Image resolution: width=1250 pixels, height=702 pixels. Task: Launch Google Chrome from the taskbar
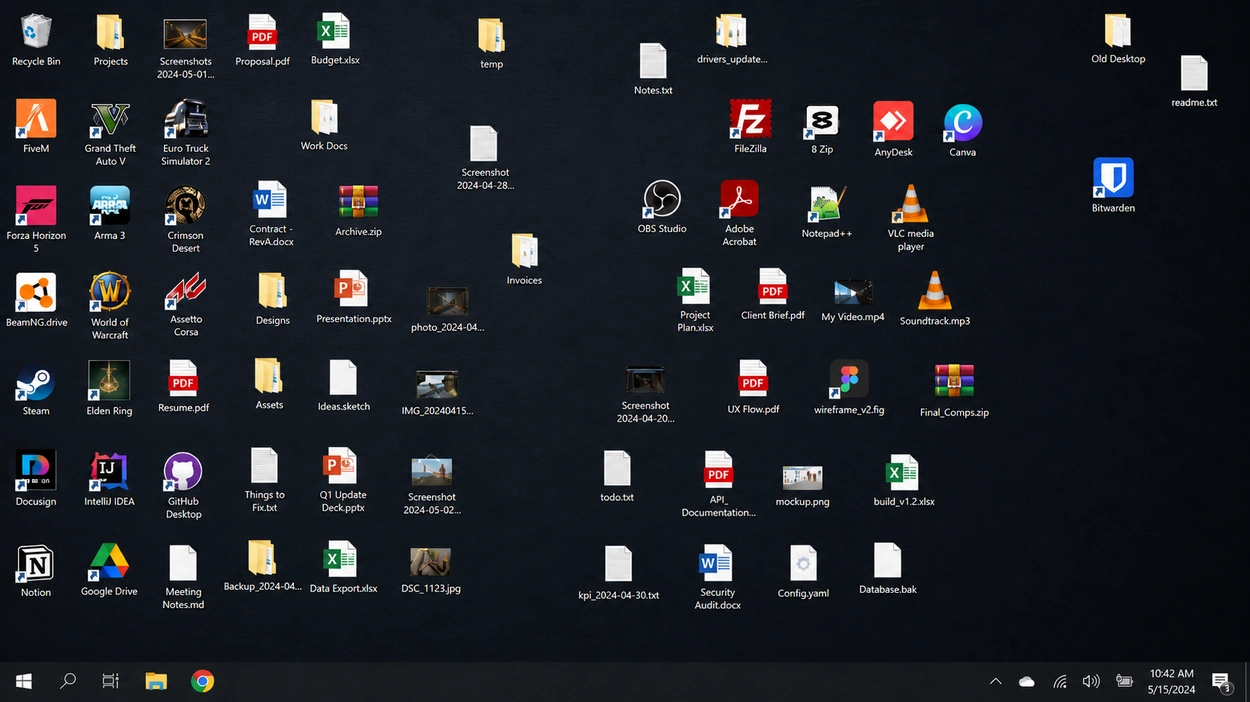click(x=202, y=681)
